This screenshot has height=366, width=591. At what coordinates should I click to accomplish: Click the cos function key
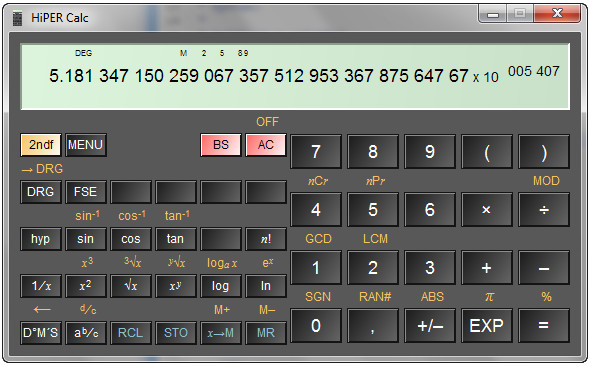click(x=131, y=239)
